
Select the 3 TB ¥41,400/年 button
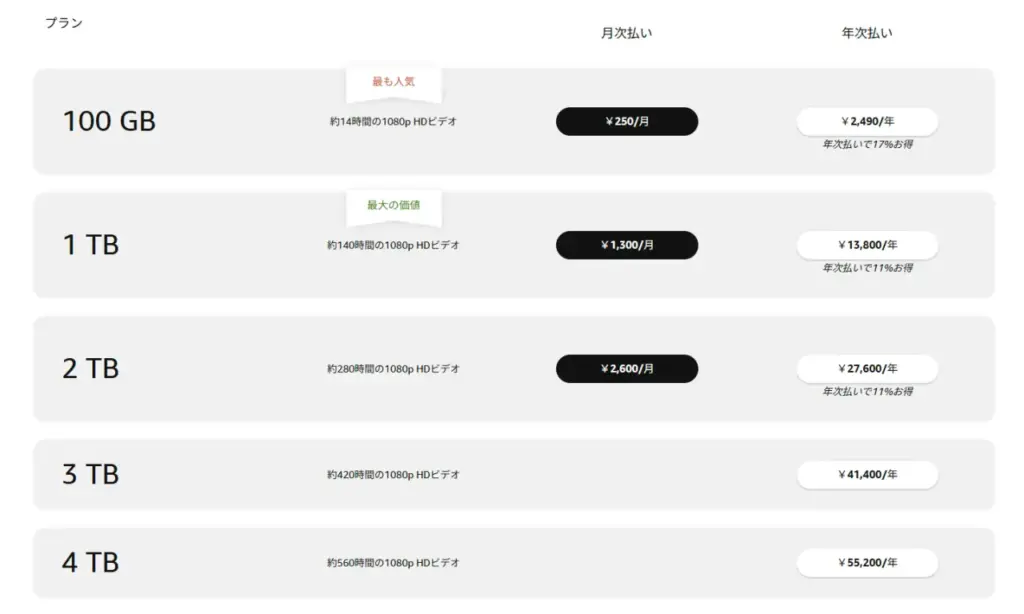click(x=867, y=475)
